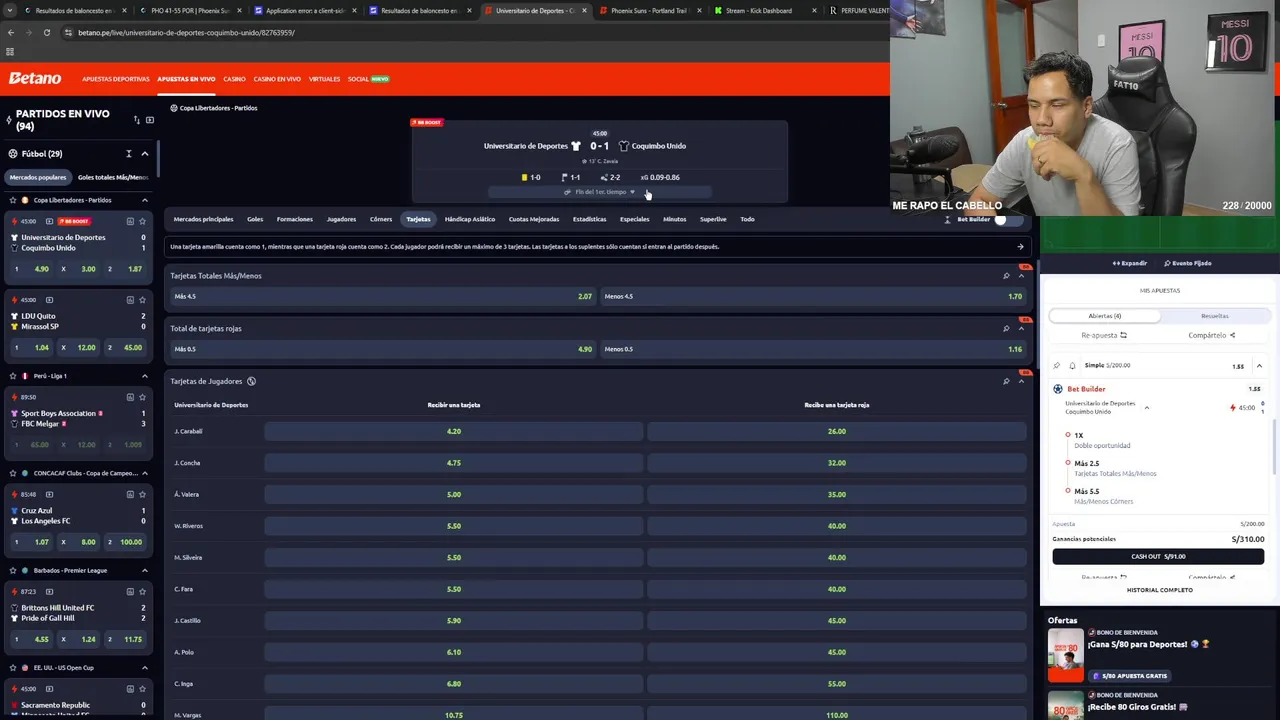Screen dimensions: 1280x720
Task: Favorite the Cruz Azul match with its star
Action: point(142,494)
